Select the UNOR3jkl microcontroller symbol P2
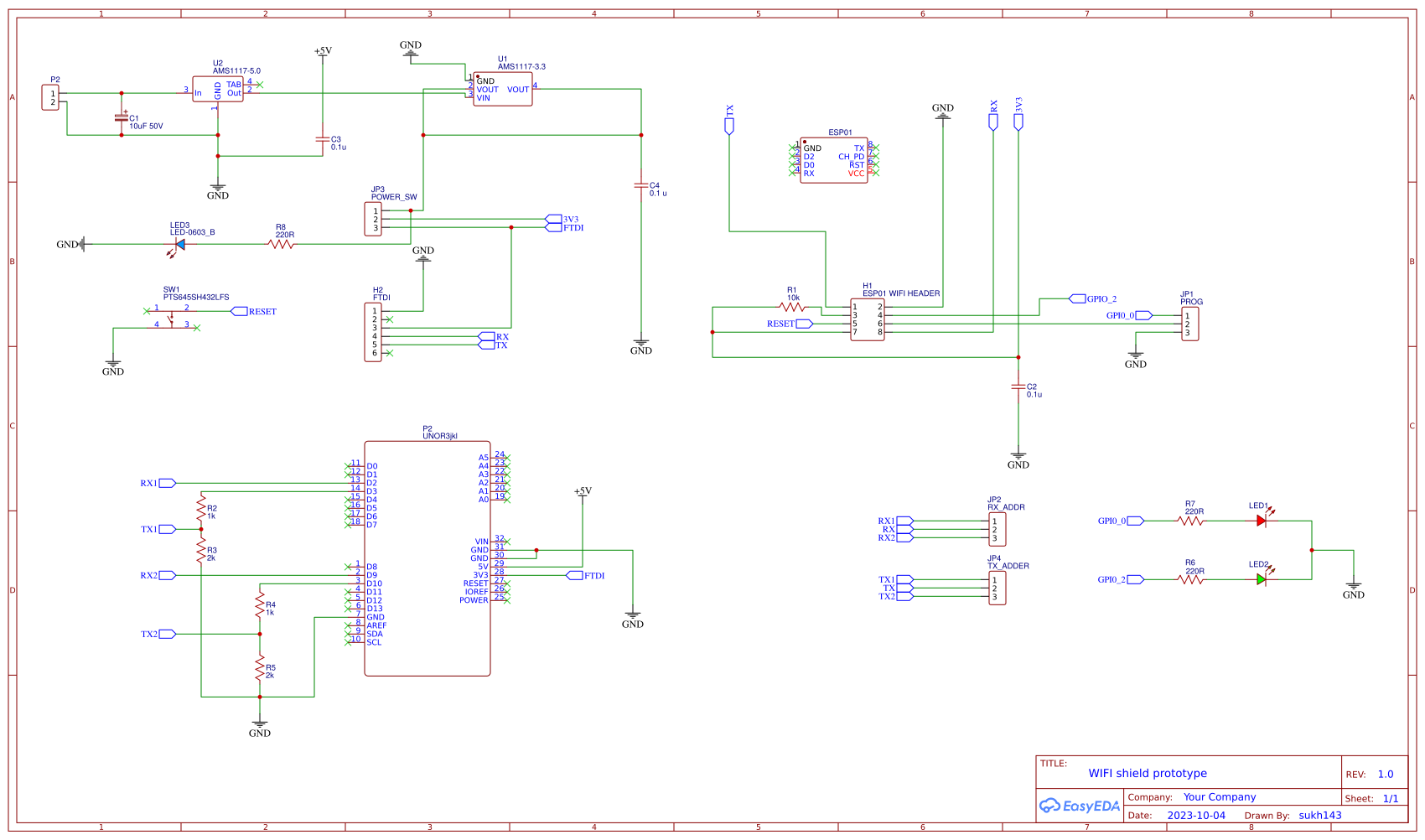 pyautogui.click(x=427, y=557)
